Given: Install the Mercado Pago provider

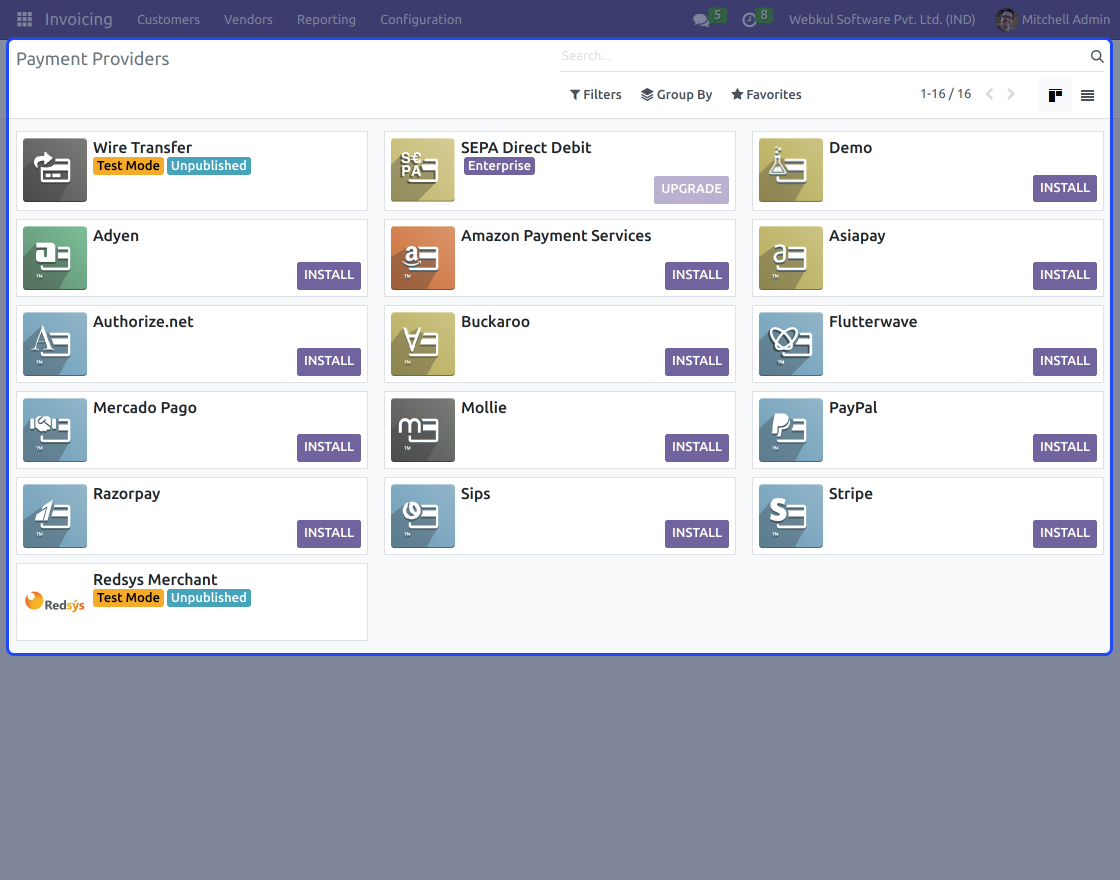Looking at the screenshot, I should point(329,447).
